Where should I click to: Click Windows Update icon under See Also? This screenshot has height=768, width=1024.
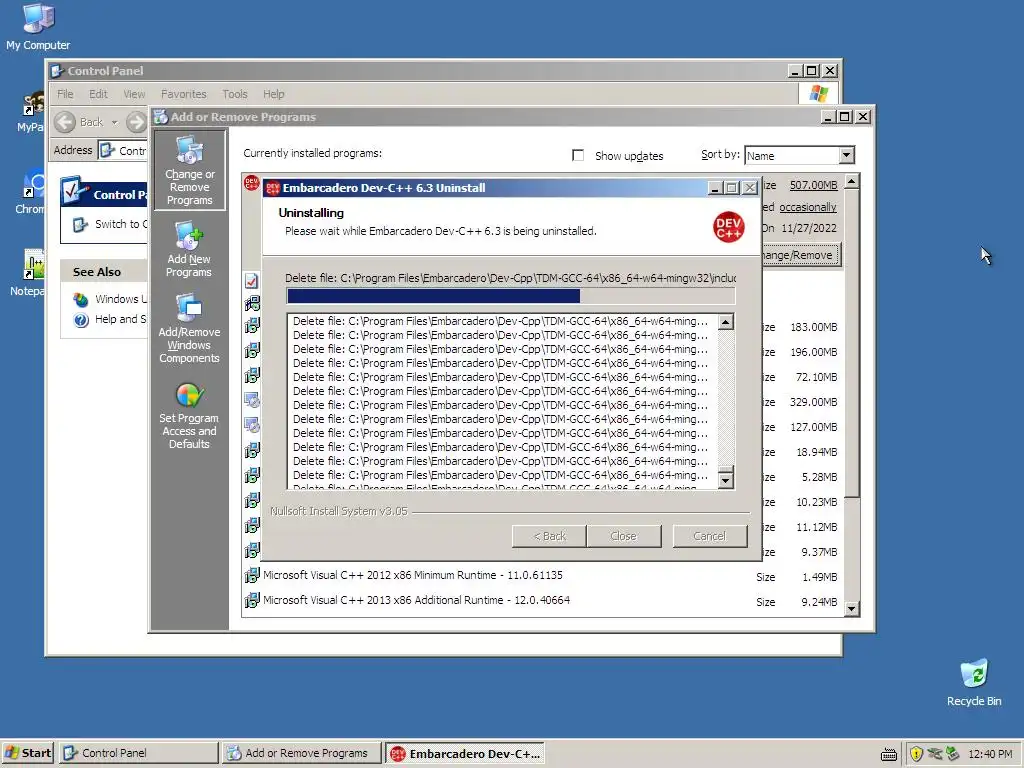click(81, 299)
